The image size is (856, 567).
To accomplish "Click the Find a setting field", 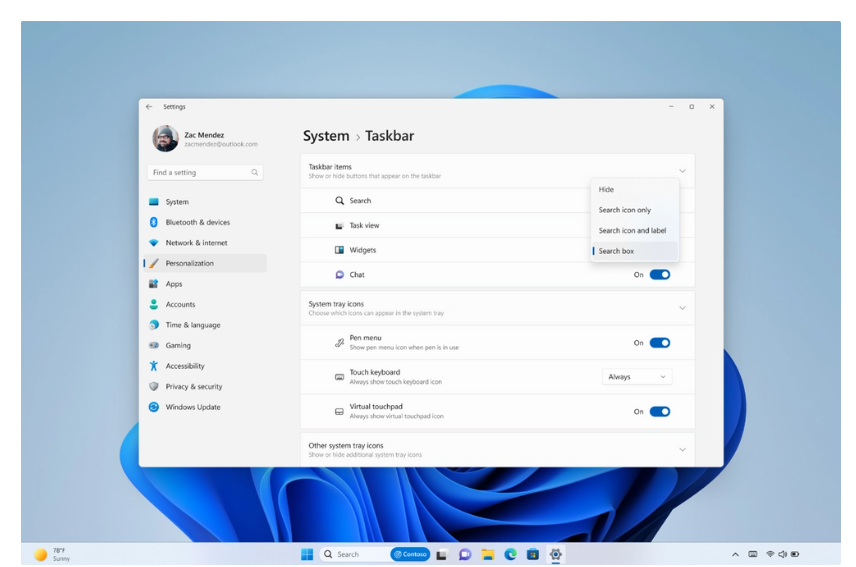I will click(x=205, y=172).
